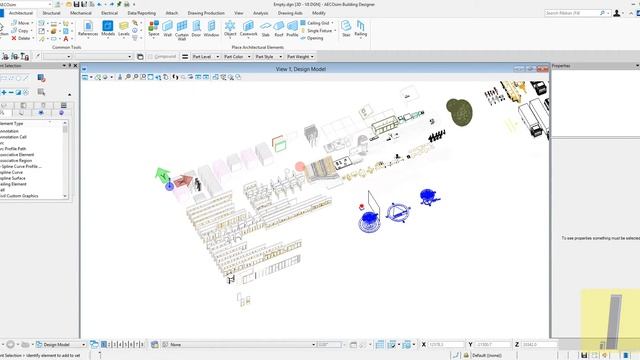The height and width of the screenshot is (360, 640).
Task: Click the Move command
Action: (20, 23)
